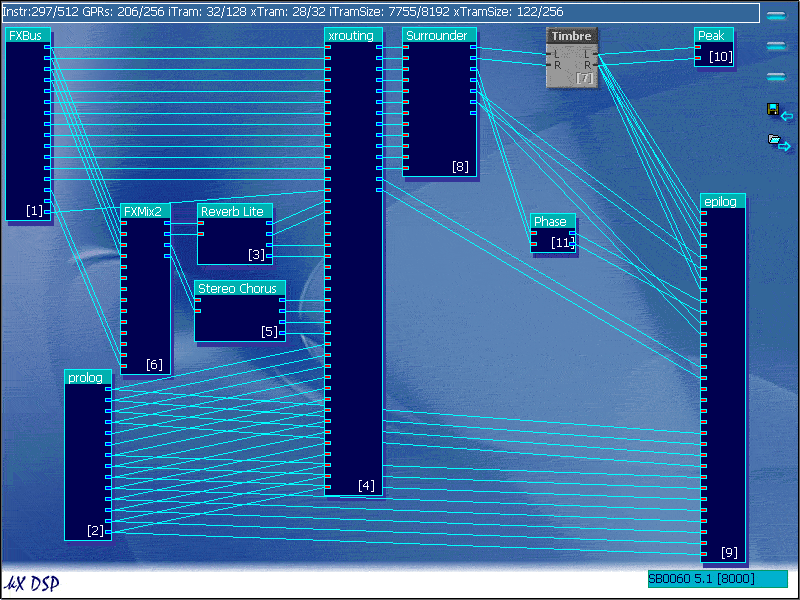Click the [2] label on prolog block
This screenshot has height=600, width=800.
(x=95, y=530)
